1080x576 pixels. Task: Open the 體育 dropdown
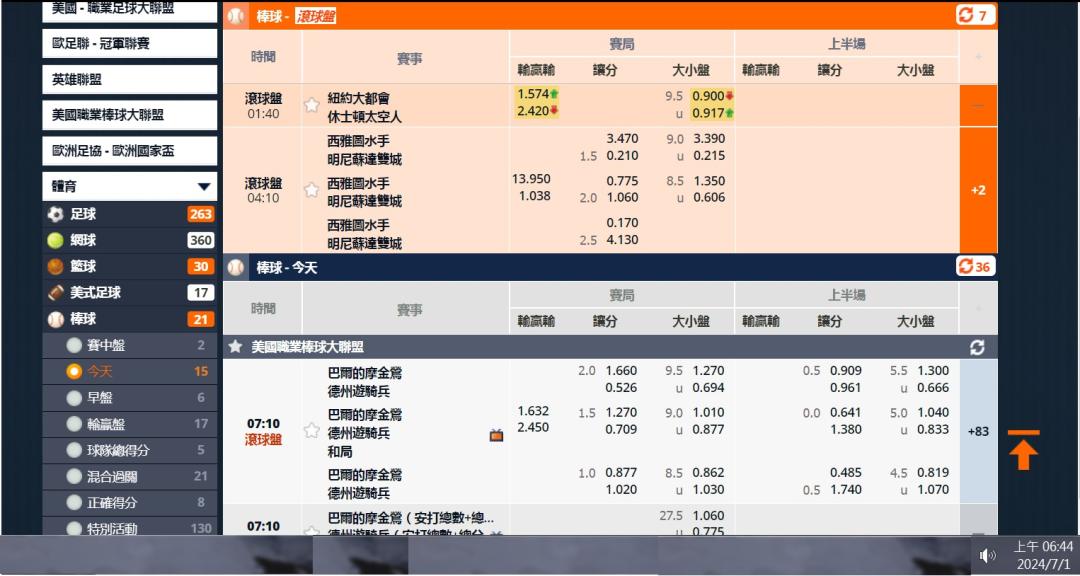pos(129,187)
